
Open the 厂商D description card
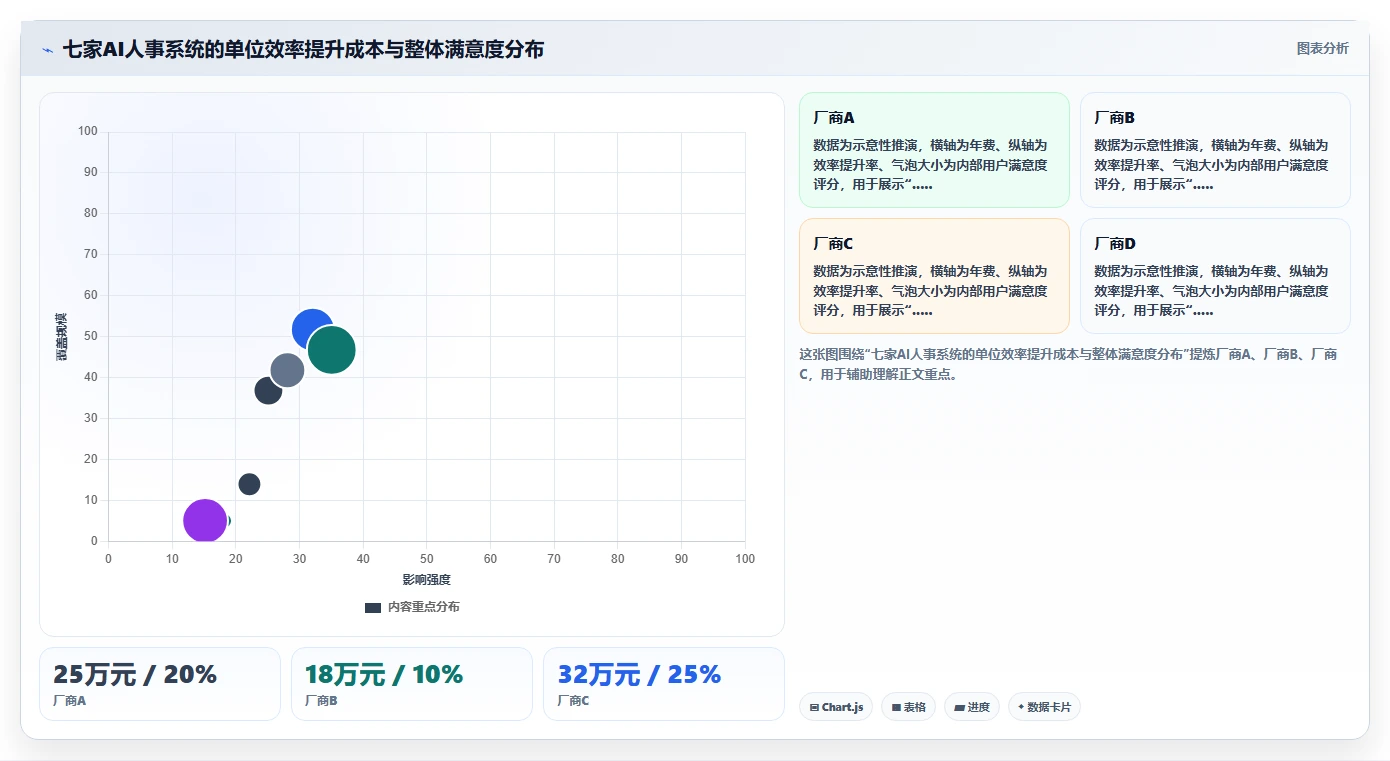pos(1215,276)
